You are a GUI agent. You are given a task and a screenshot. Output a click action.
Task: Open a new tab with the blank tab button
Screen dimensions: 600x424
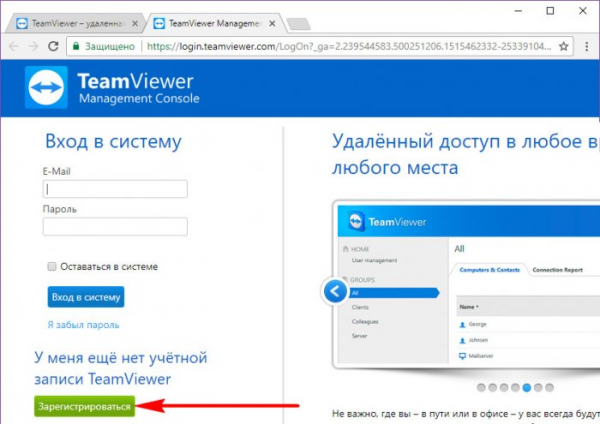tap(298, 24)
